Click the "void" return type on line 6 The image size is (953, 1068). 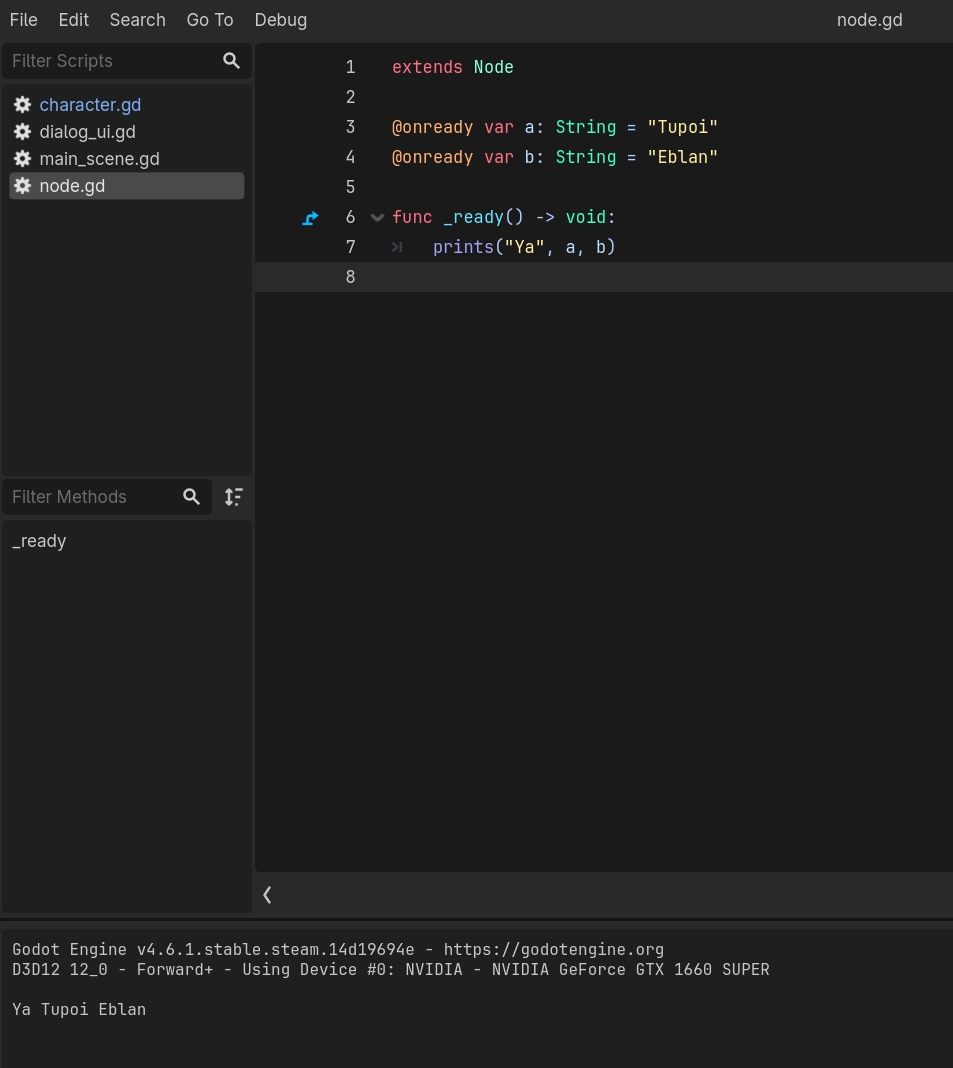click(586, 217)
